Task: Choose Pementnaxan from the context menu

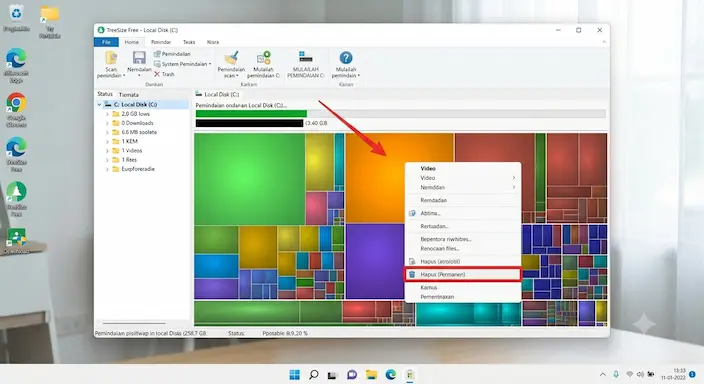Action: [462, 297]
